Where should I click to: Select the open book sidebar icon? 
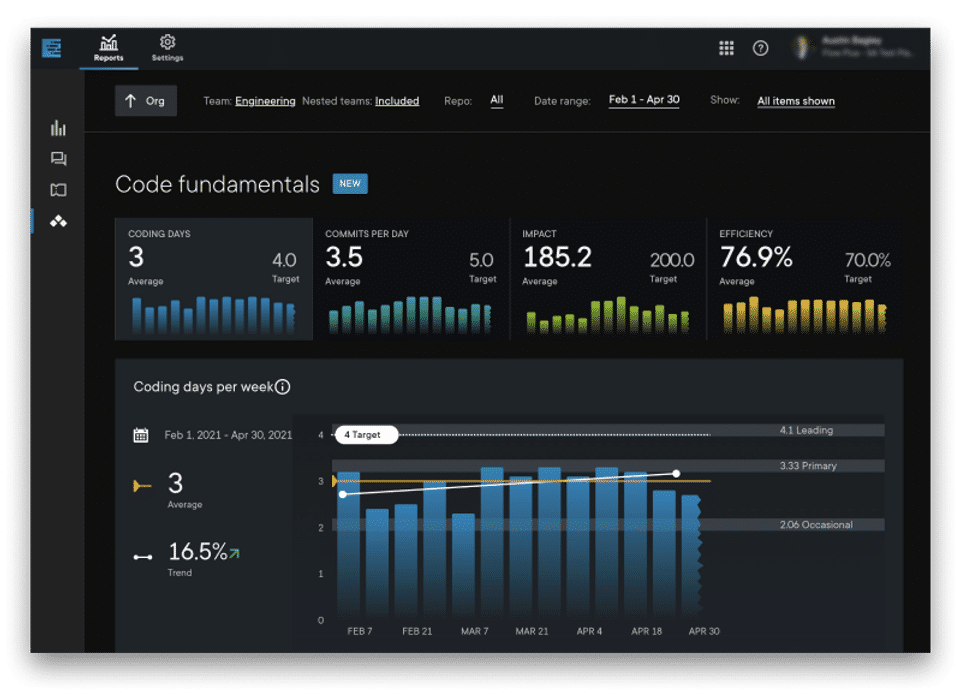(x=58, y=190)
